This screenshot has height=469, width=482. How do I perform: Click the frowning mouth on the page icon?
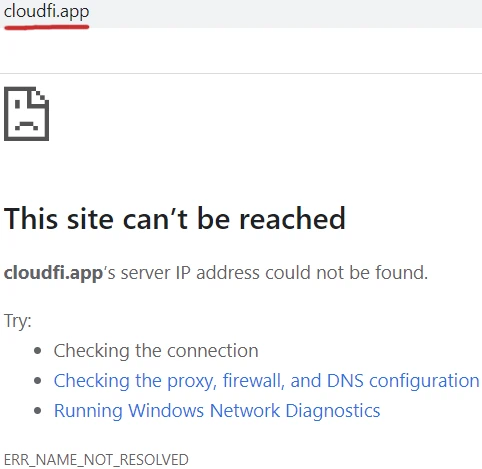(26, 125)
